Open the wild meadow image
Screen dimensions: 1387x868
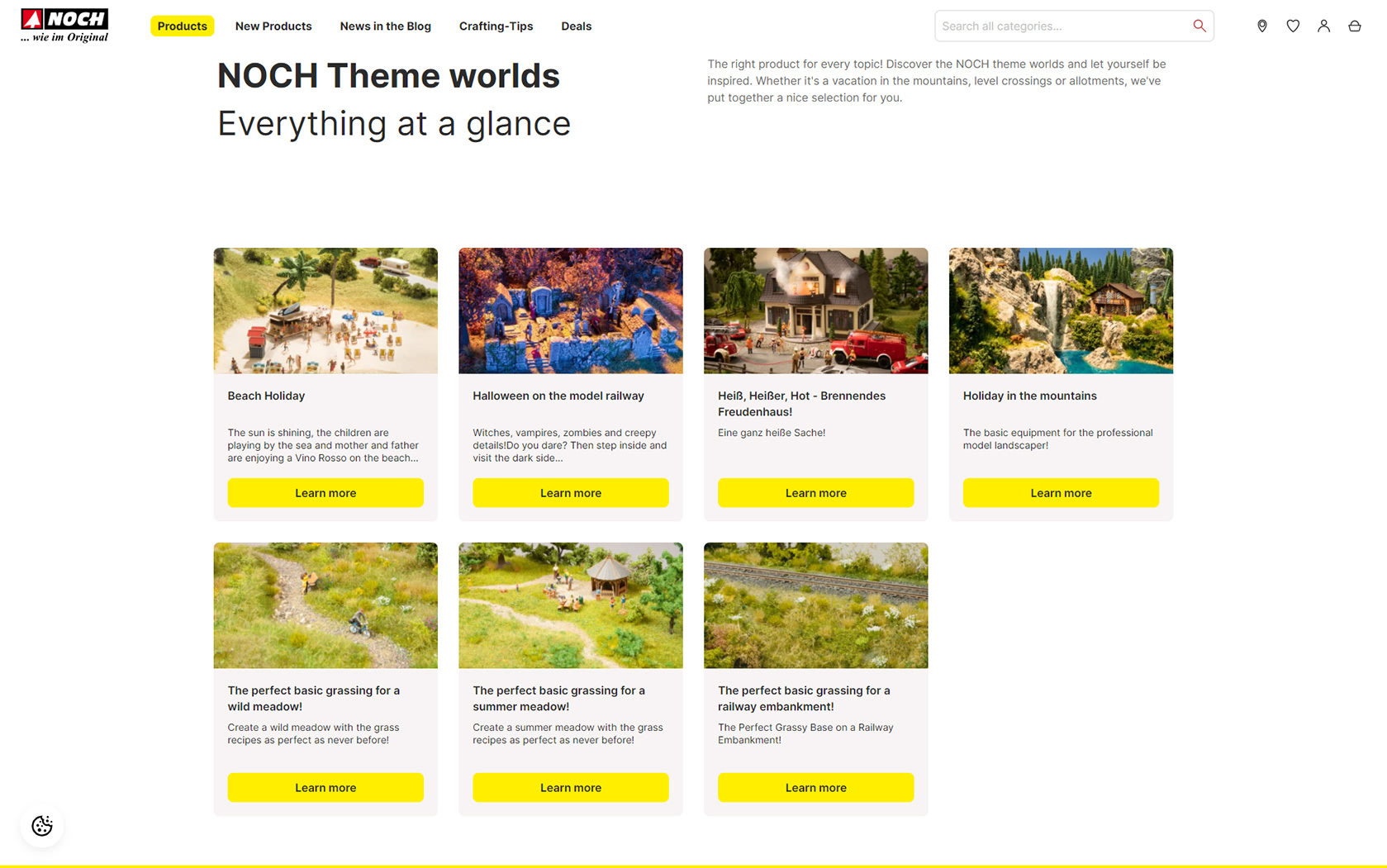(x=325, y=605)
